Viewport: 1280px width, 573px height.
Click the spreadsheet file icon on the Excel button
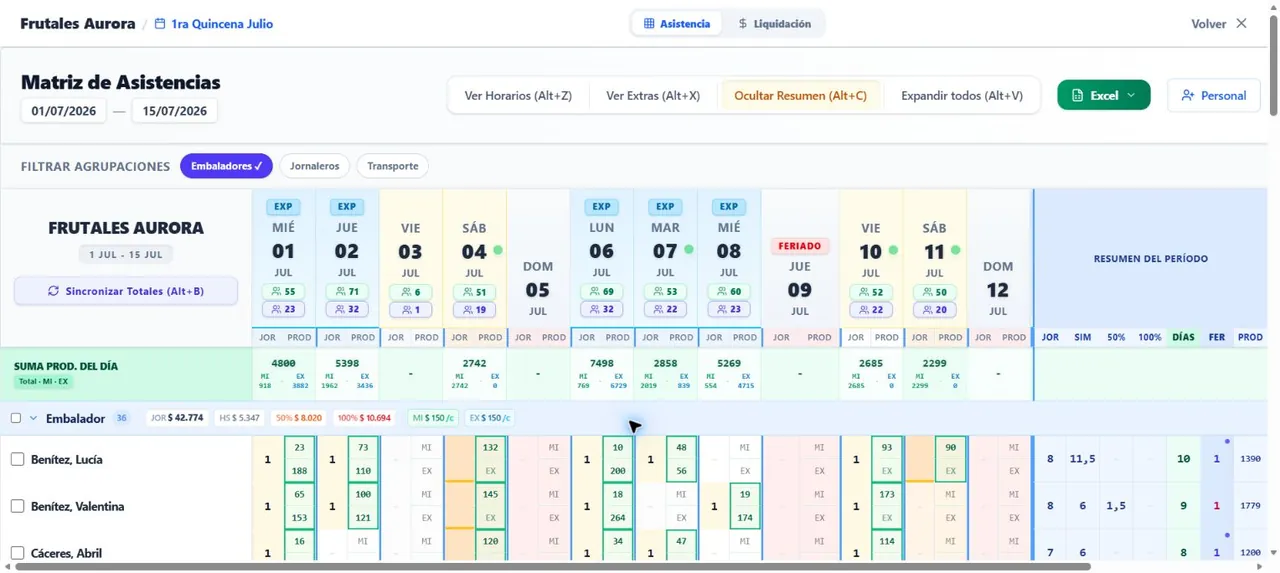[x=1077, y=96]
